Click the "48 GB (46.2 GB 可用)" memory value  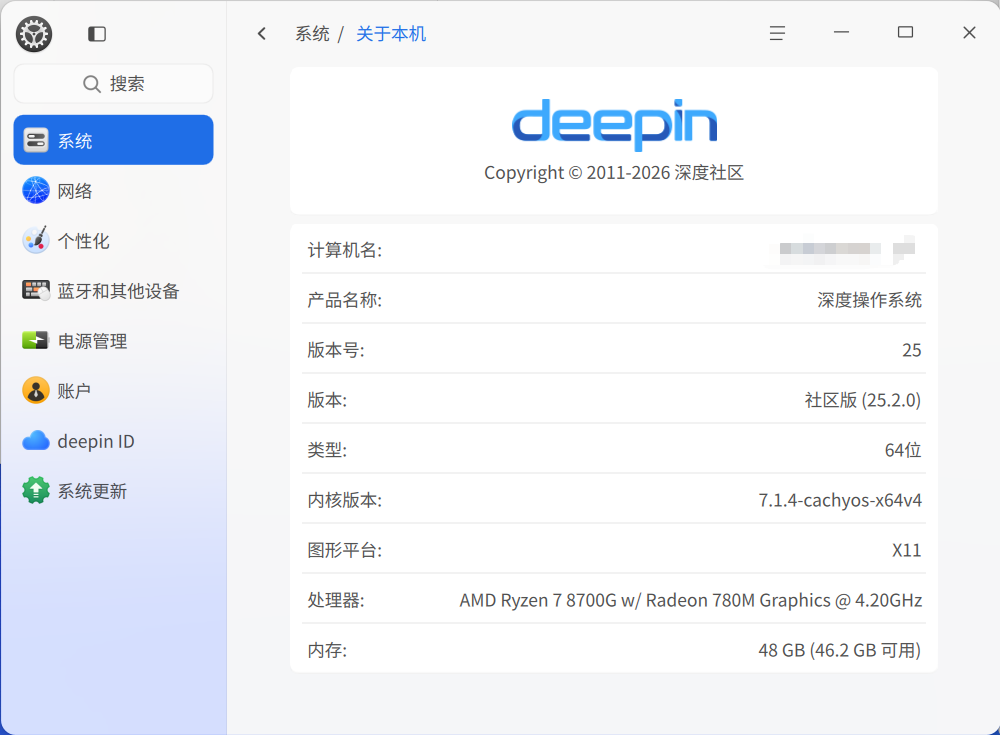point(840,650)
